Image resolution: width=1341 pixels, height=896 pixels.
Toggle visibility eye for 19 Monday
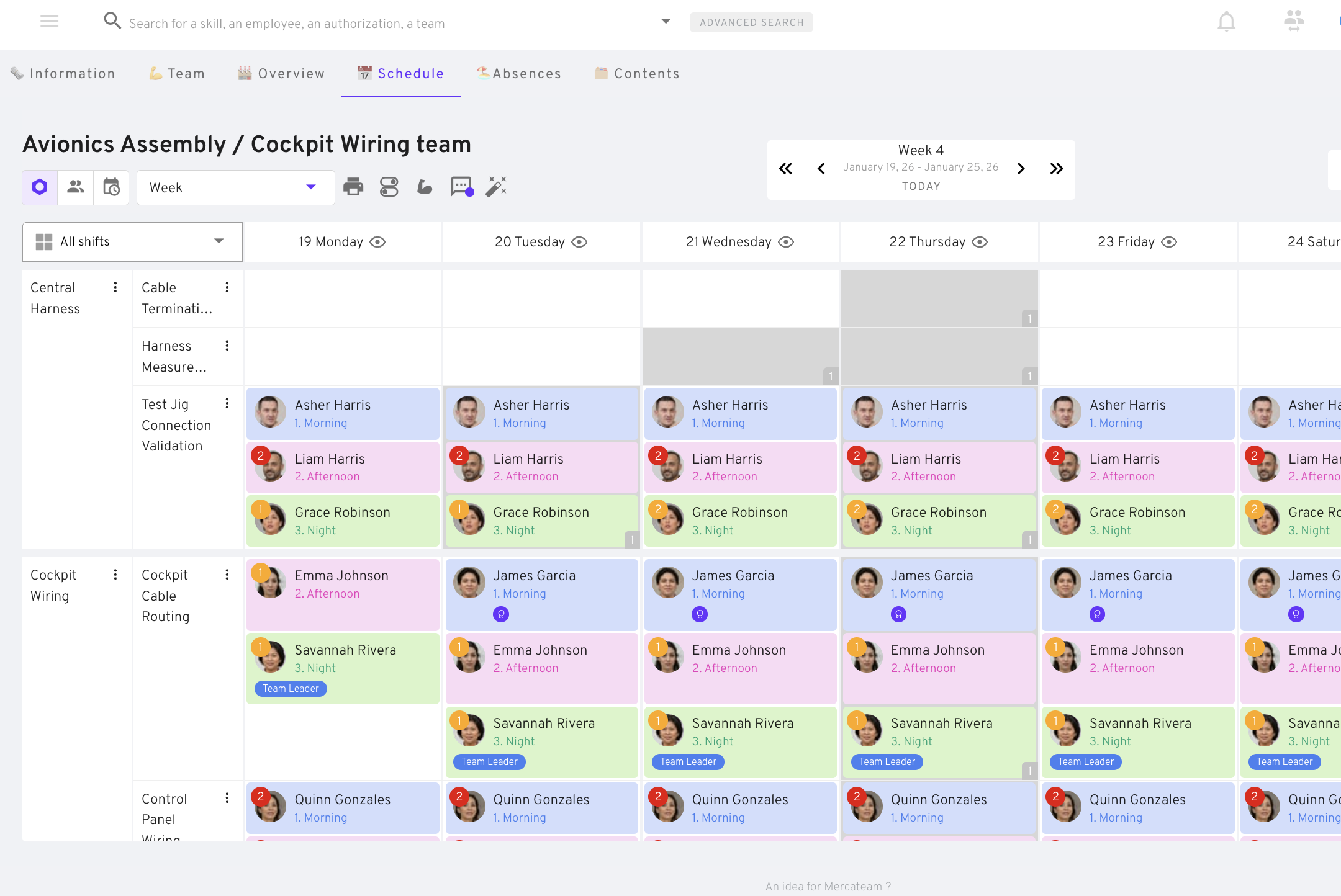click(x=377, y=242)
